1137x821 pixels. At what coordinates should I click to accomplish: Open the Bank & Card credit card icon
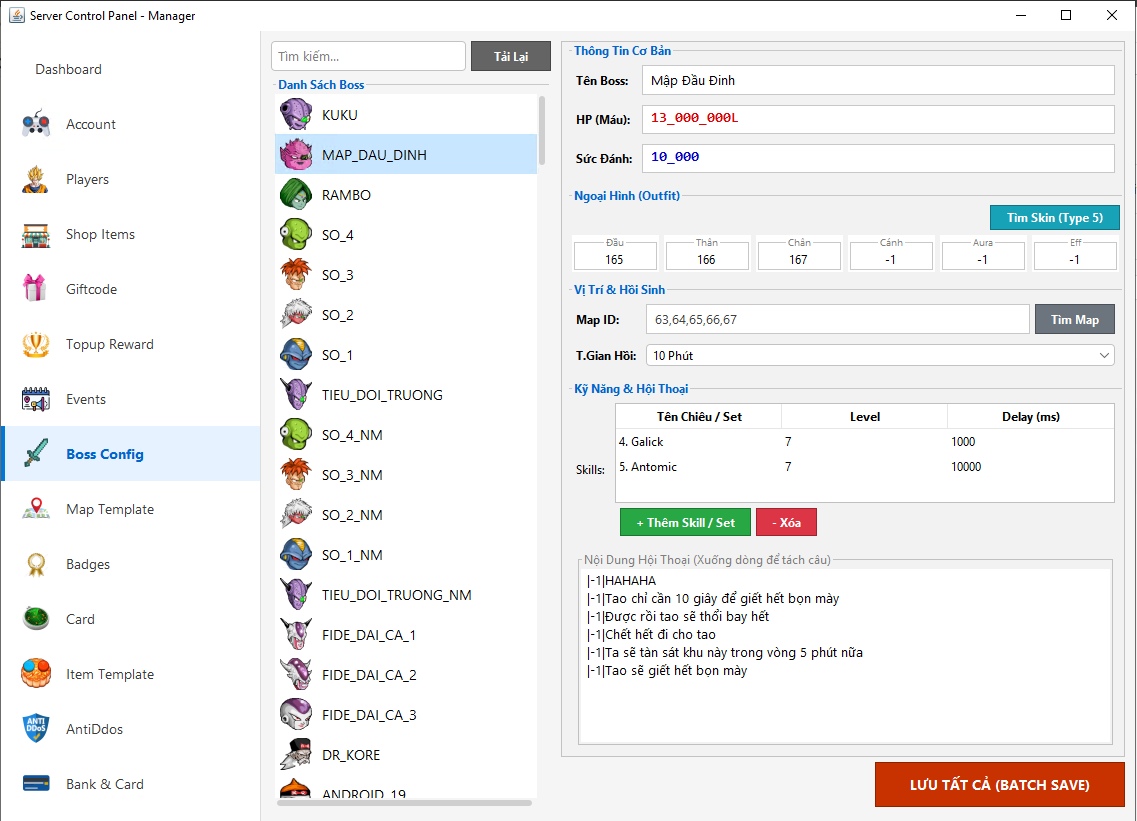[36, 783]
